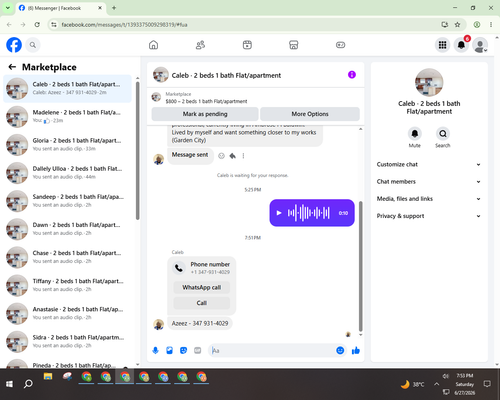Open the Madelene conversation
This screenshot has width=500, height=400.
point(67,117)
